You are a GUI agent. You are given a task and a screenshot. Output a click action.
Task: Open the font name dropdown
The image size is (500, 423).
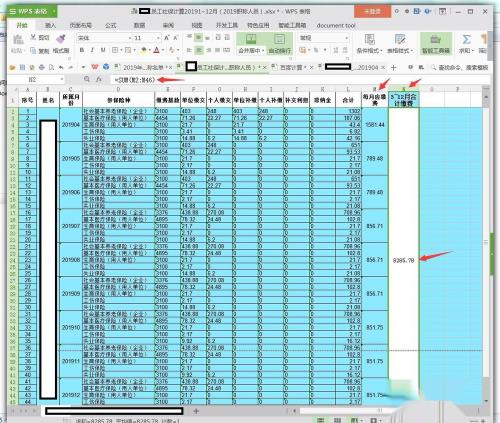[x=130, y=38]
